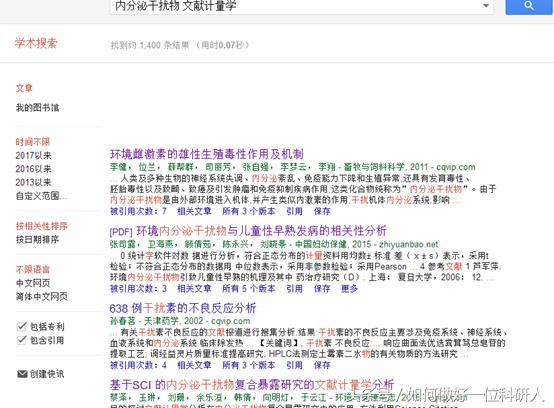The width and height of the screenshot is (554, 408).
Task: Click 相关文章 under the 干扰素 result
Action: [194, 365]
